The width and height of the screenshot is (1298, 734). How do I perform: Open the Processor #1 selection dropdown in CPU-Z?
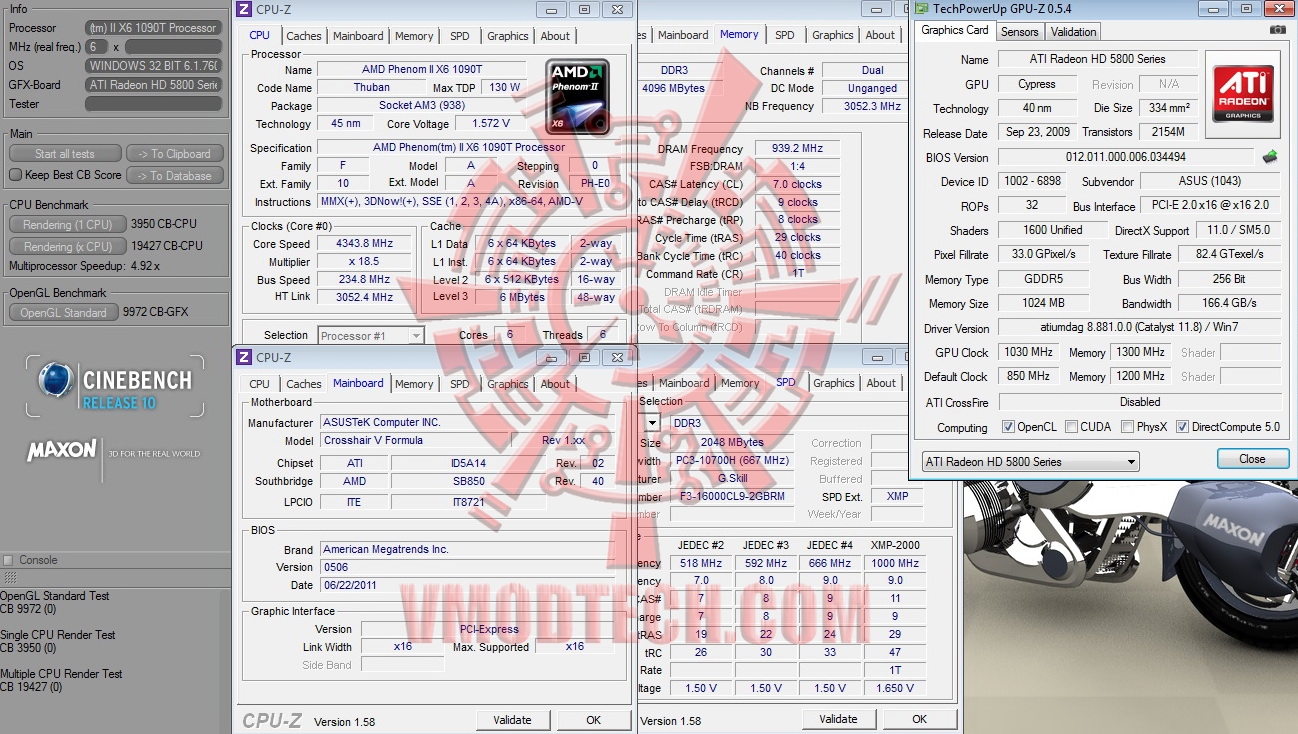coord(371,336)
